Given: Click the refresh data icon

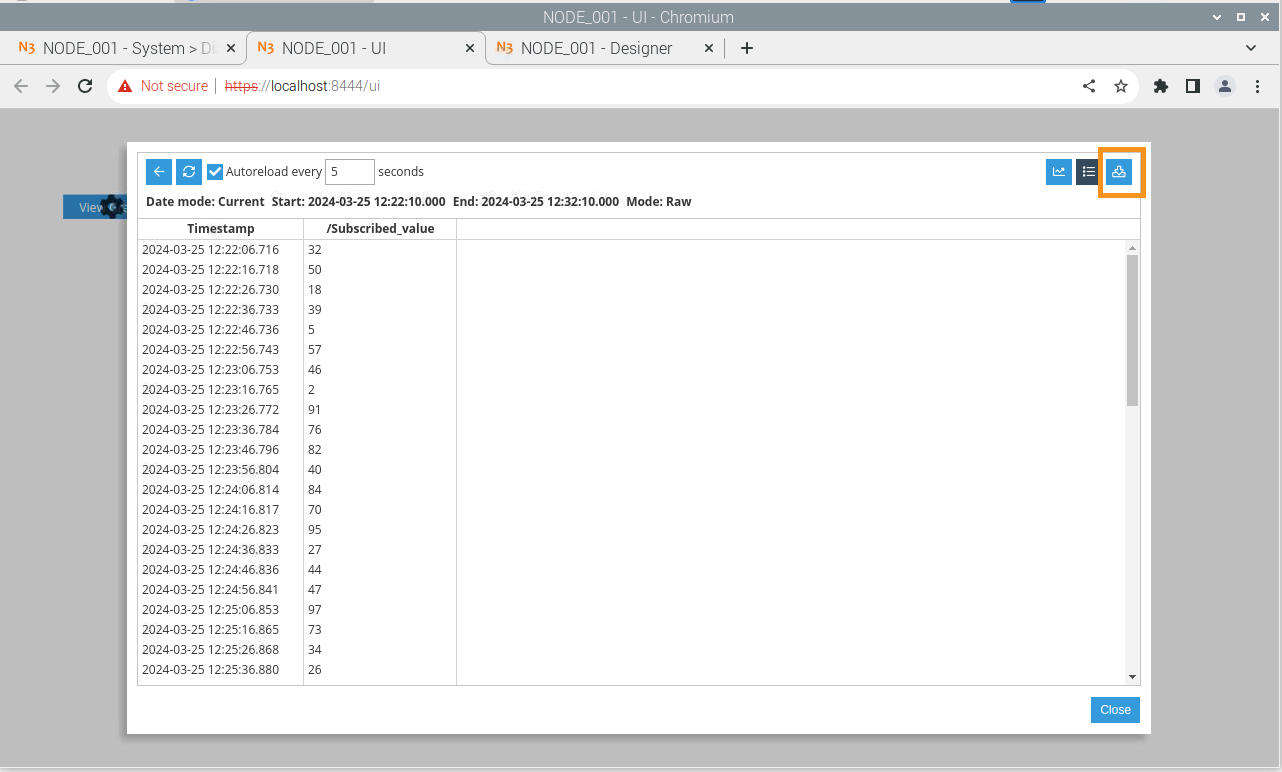Looking at the screenshot, I should (x=189, y=172).
